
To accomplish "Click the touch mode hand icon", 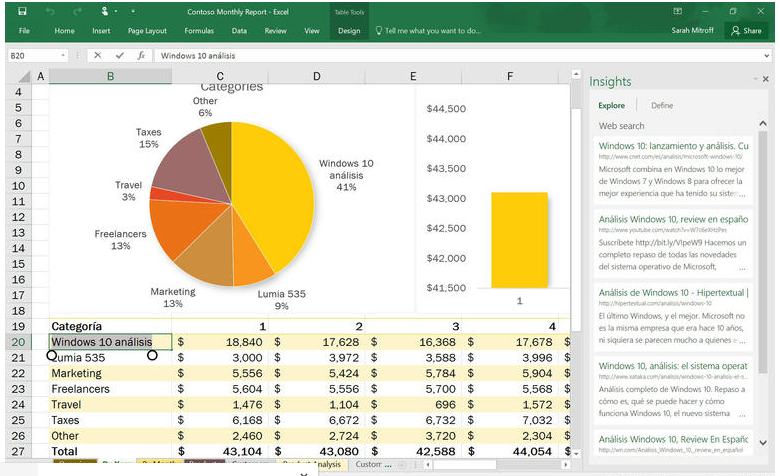I will [x=105, y=11].
